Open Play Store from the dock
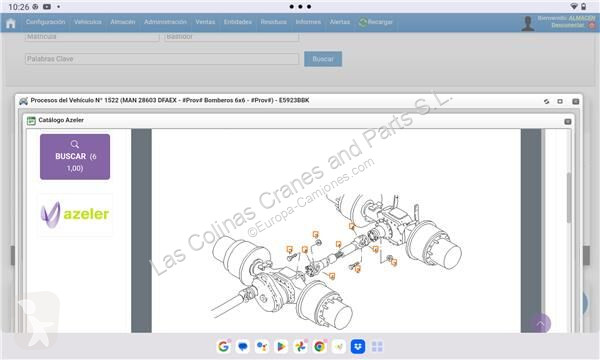 coord(281,347)
